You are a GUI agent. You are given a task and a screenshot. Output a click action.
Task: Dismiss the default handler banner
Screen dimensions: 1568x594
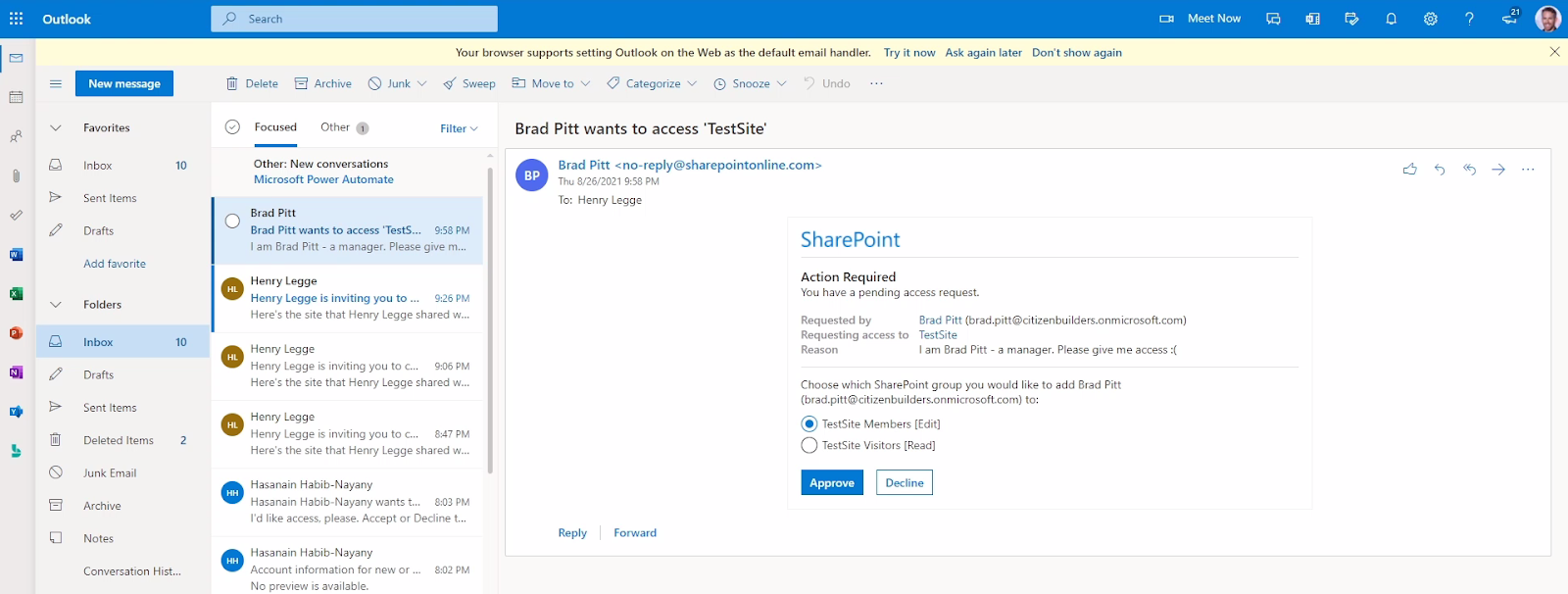pyautogui.click(x=1554, y=52)
